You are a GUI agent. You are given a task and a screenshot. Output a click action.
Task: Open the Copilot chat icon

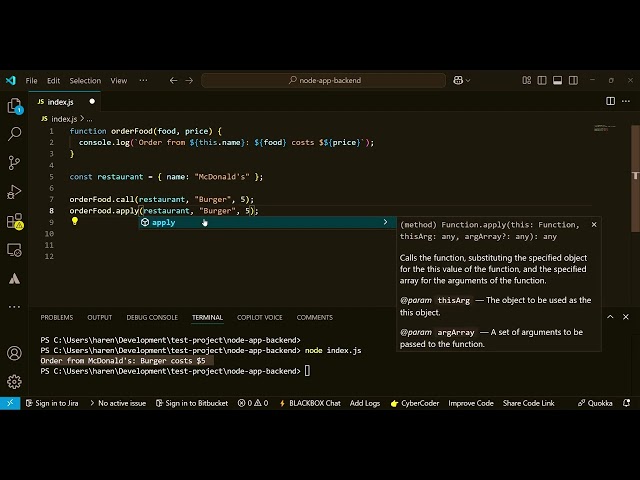458,80
